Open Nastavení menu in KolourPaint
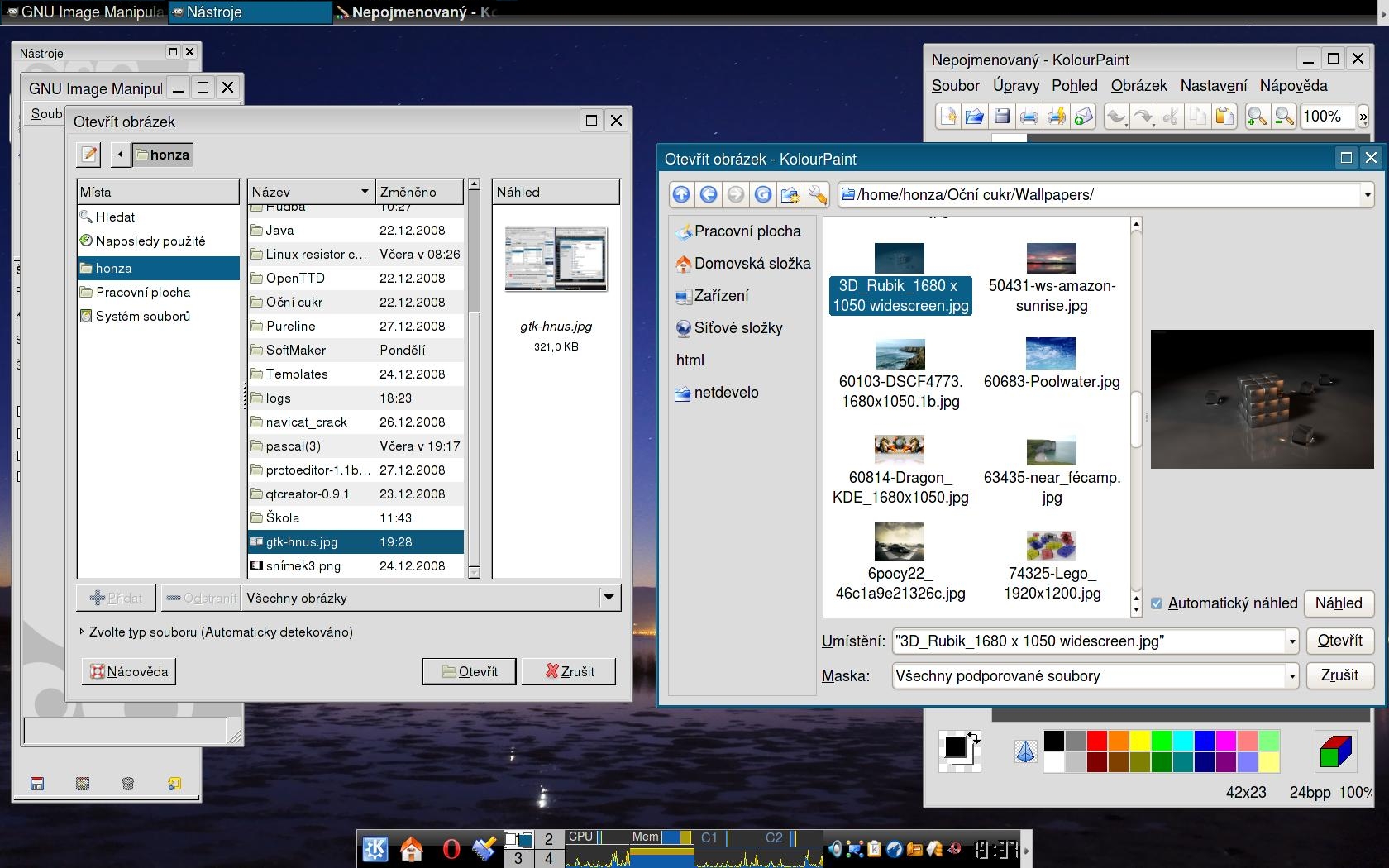 click(x=1214, y=85)
